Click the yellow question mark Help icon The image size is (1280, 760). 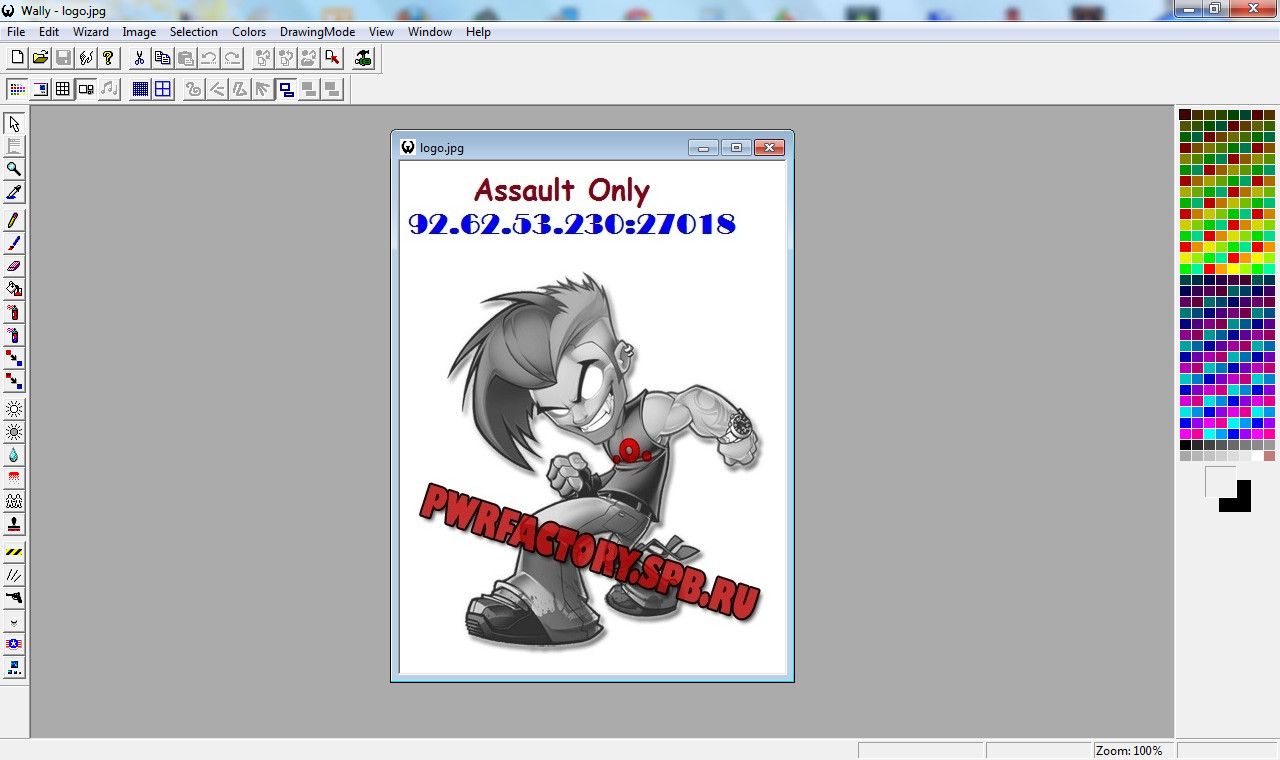pyautogui.click(x=108, y=58)
